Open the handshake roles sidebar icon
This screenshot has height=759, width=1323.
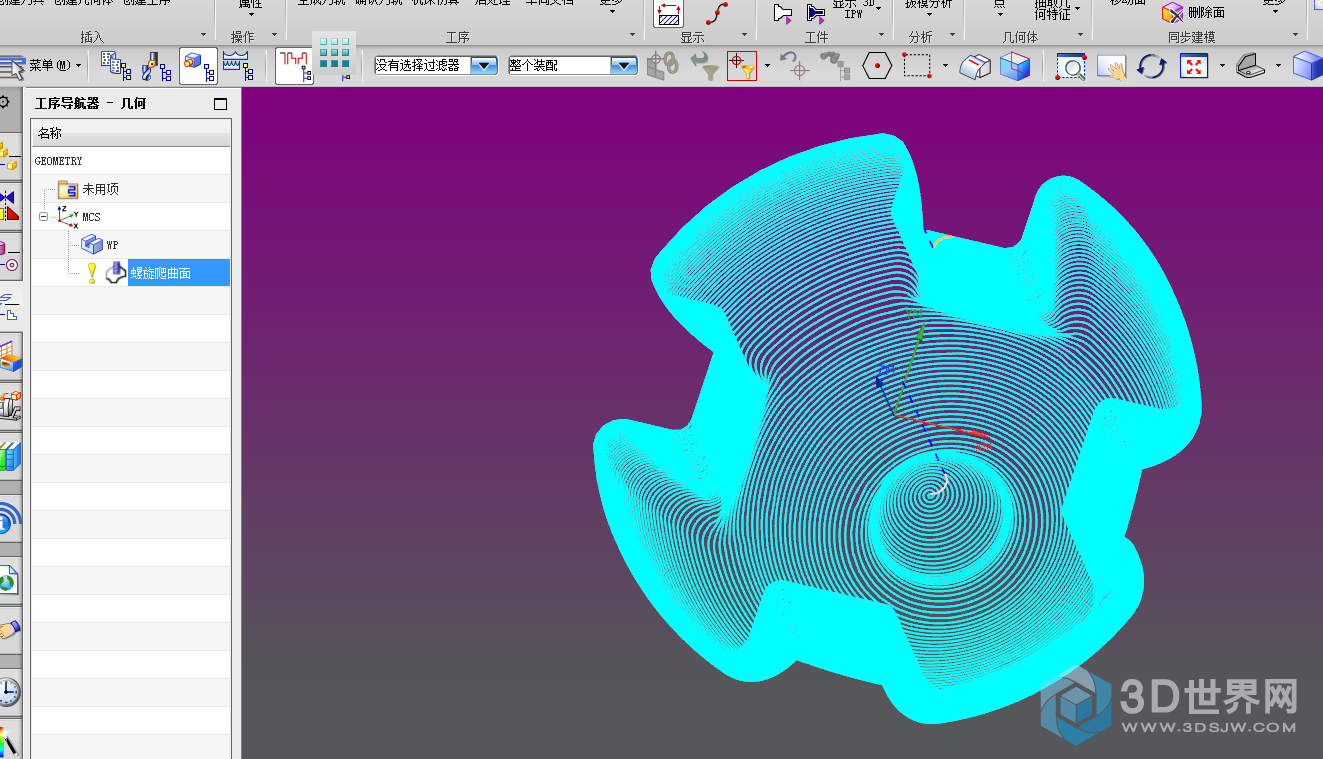coord(9,629)
